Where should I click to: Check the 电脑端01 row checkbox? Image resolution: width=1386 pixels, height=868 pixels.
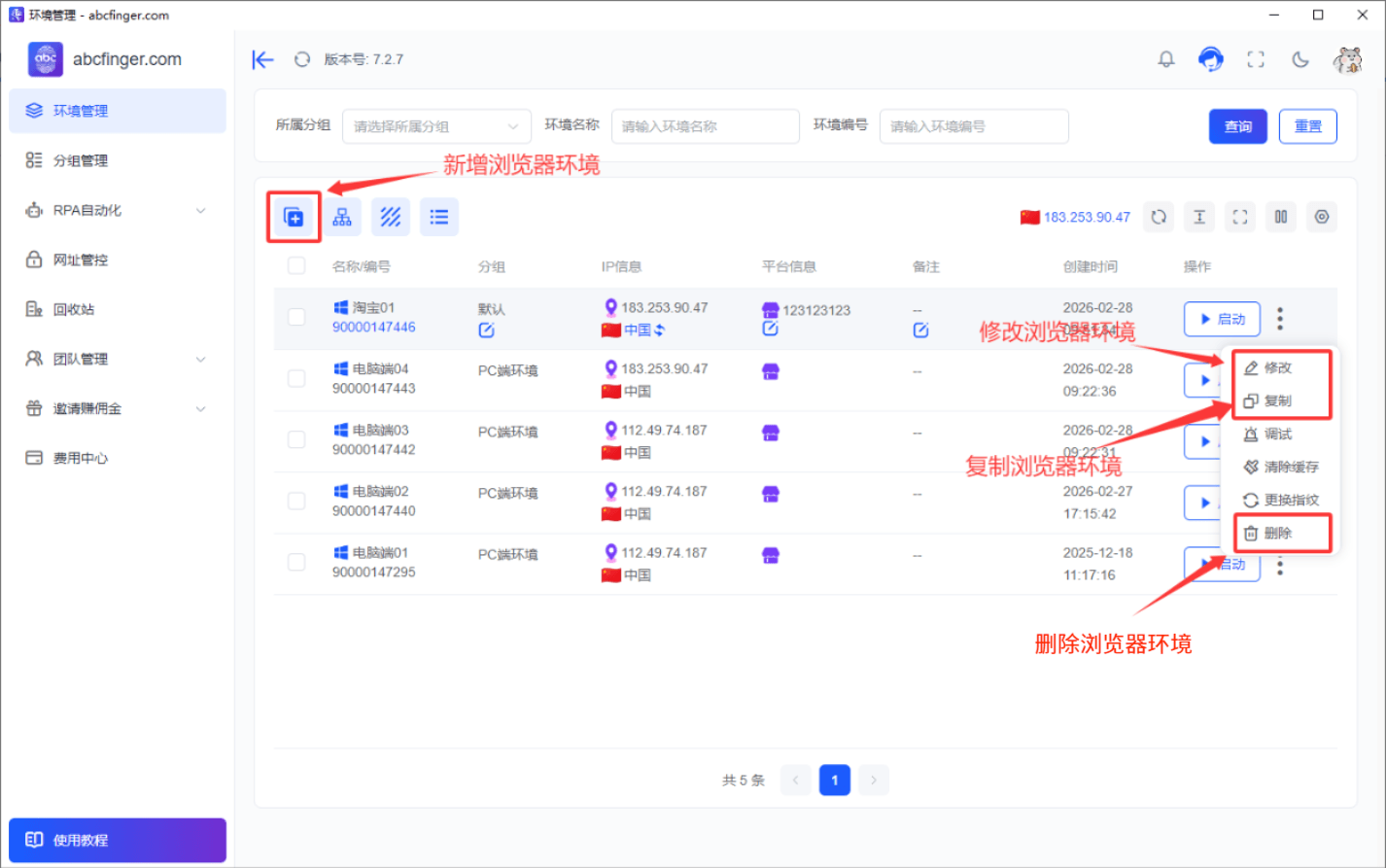tap(296, 562)
